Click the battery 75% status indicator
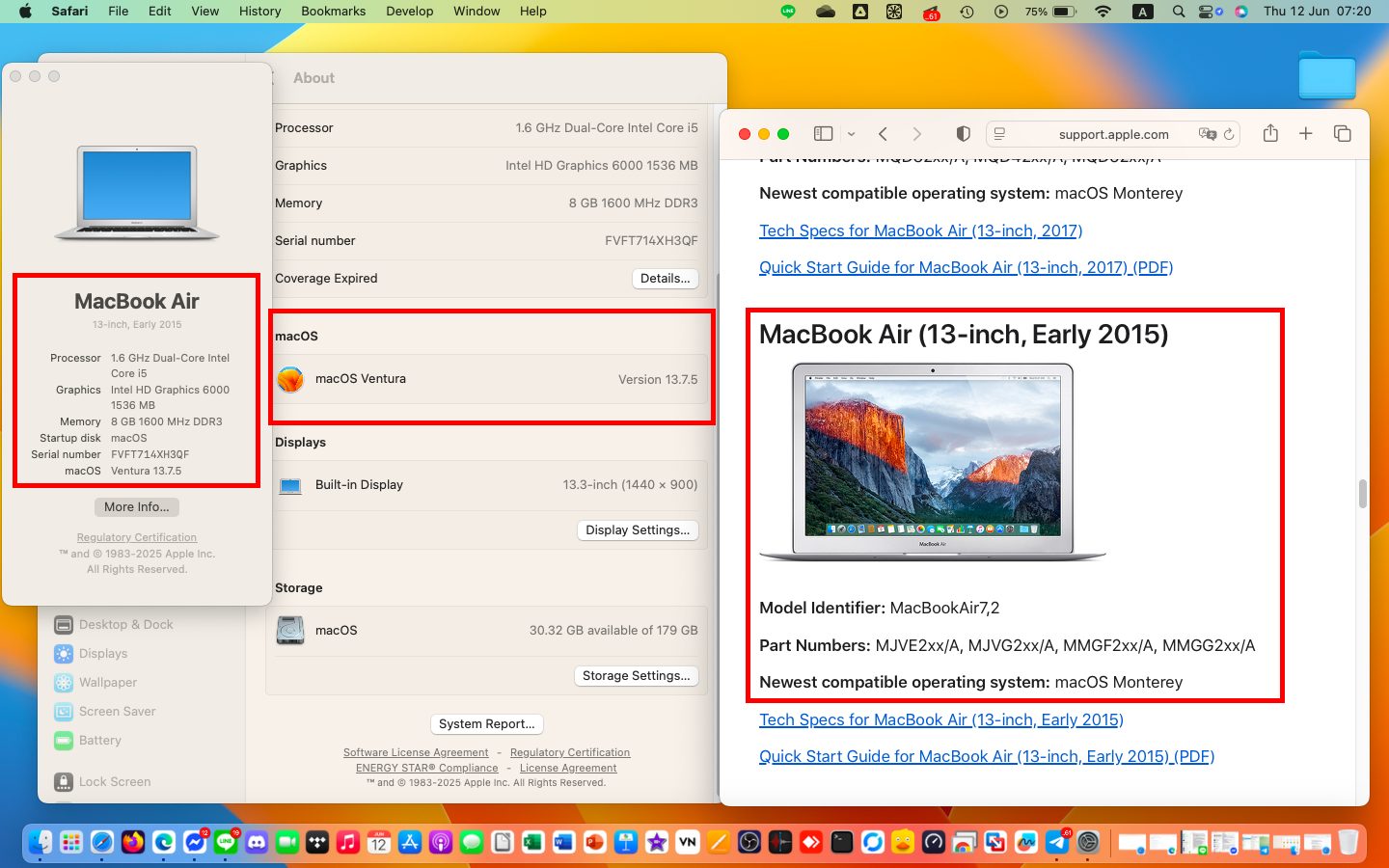The image size is (1389, 868). (1050, 11)
